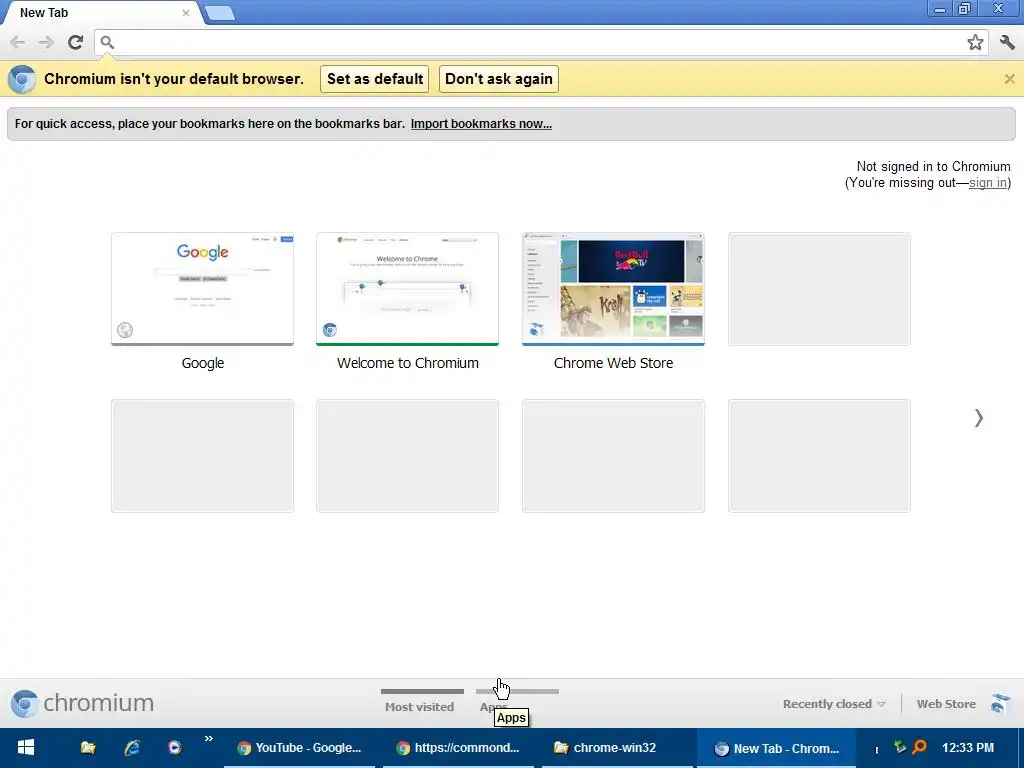Click in the address bar field

pyautogui.click(x=539, y=42)
